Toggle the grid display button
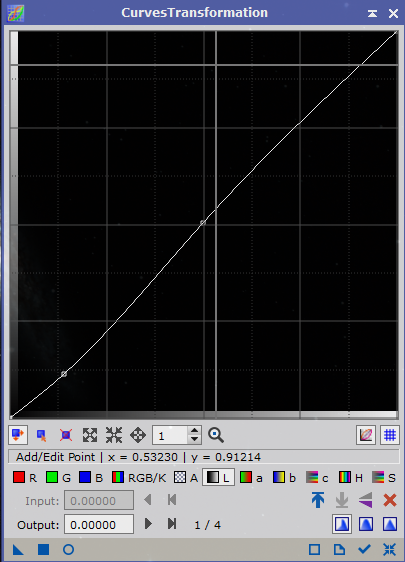Viewport: 405px width, 562px height. [390, 435]
